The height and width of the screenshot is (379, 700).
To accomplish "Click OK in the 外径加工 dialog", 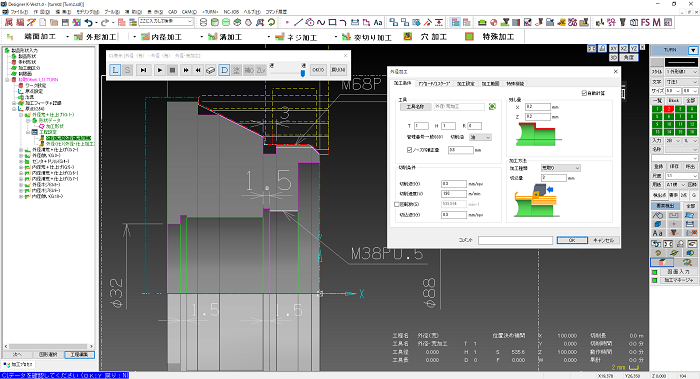I will coord(572,240).
